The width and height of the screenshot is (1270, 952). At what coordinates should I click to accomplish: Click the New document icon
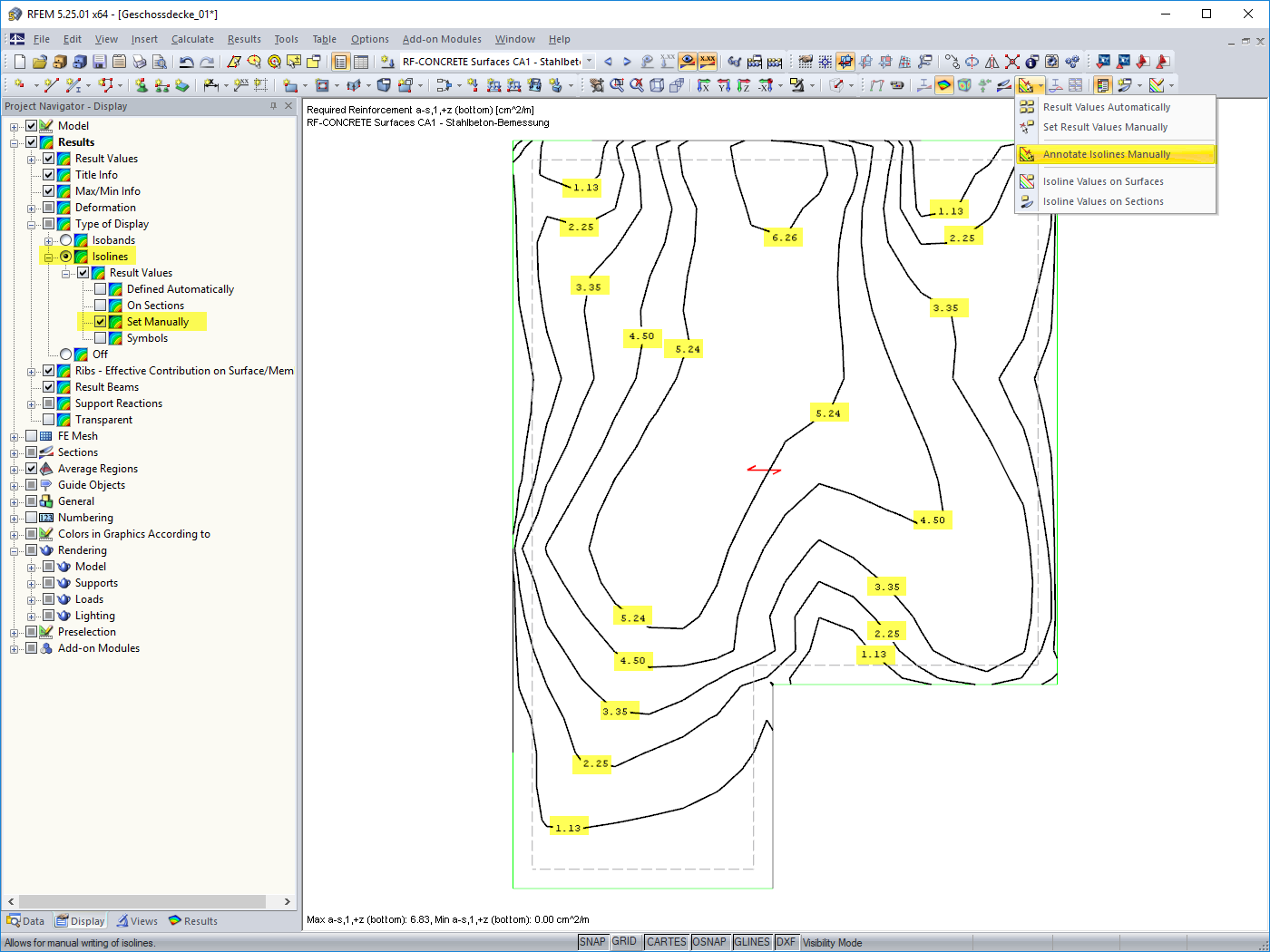coord(20,62)
